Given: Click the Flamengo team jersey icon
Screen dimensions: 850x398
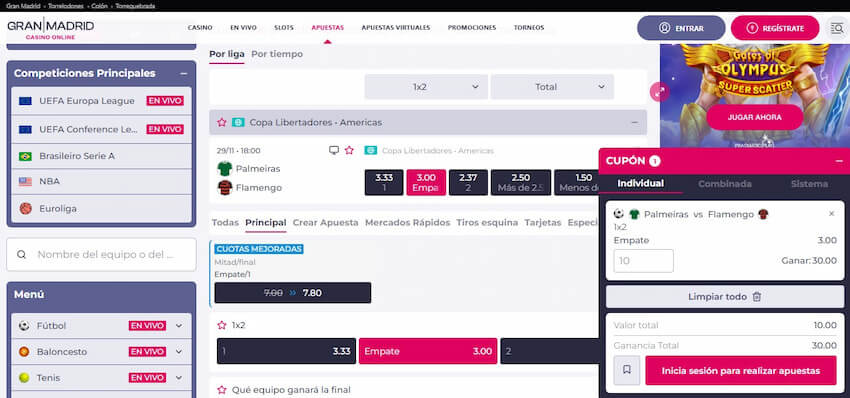Looking at the screenshot, I should pos(224,188).
